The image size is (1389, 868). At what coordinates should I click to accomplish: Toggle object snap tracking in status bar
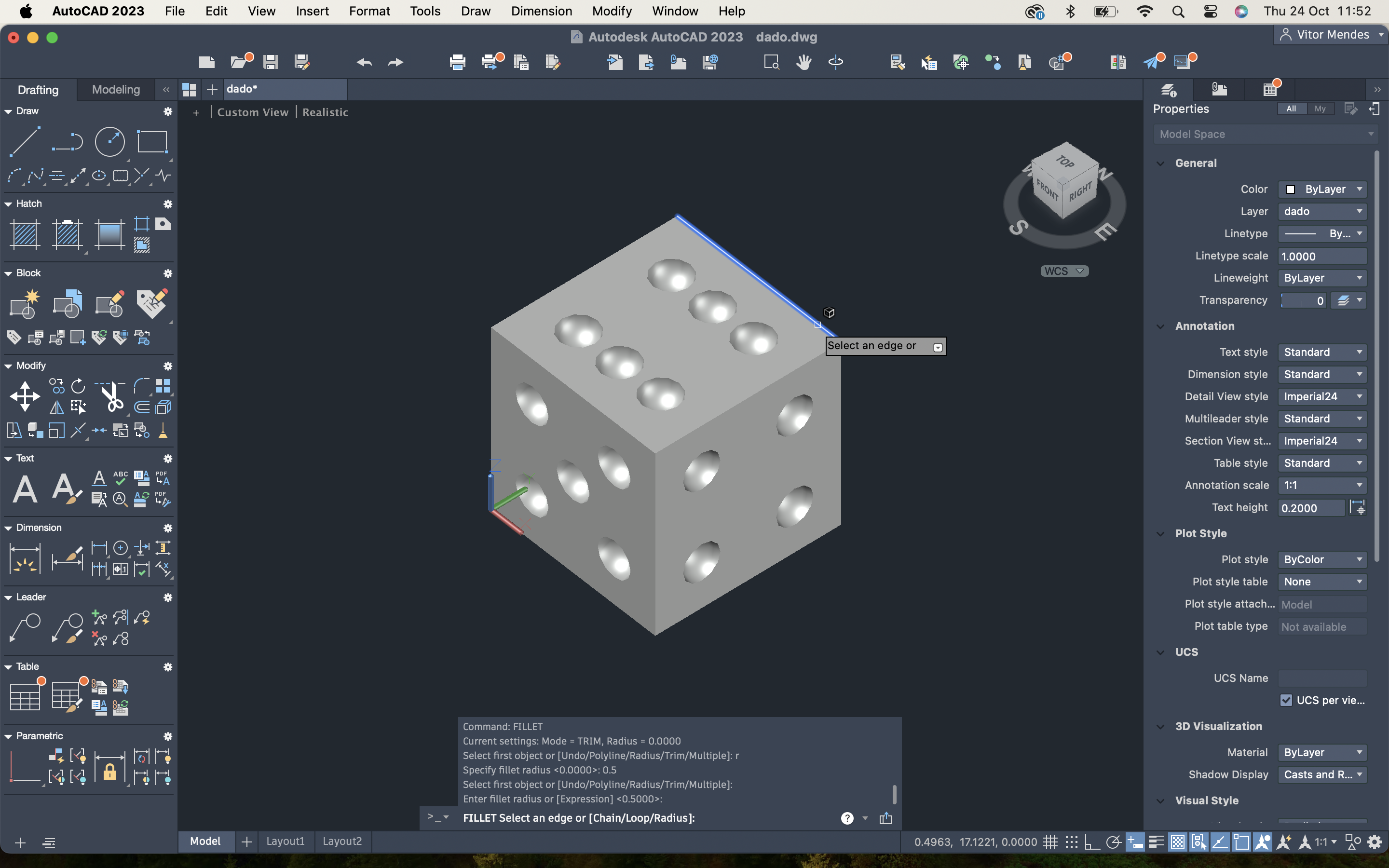tap(1220, 842)
